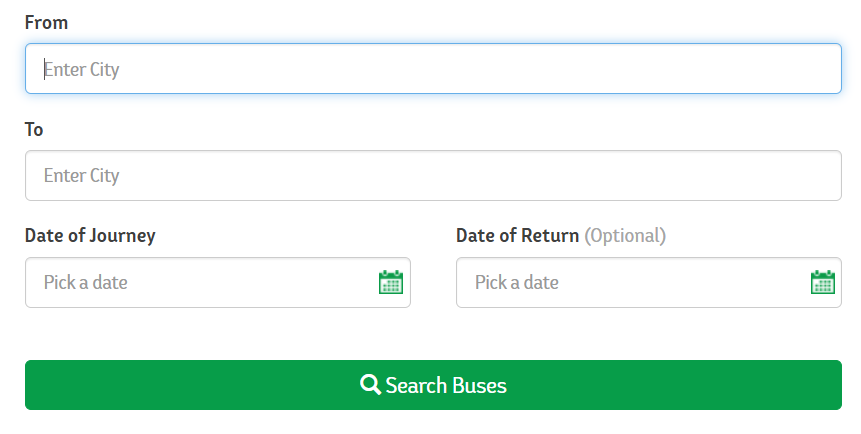This screenshot has width=861, height=434.
Task: Click the text cursor in the From field
Action: click(x=44, y=69)
